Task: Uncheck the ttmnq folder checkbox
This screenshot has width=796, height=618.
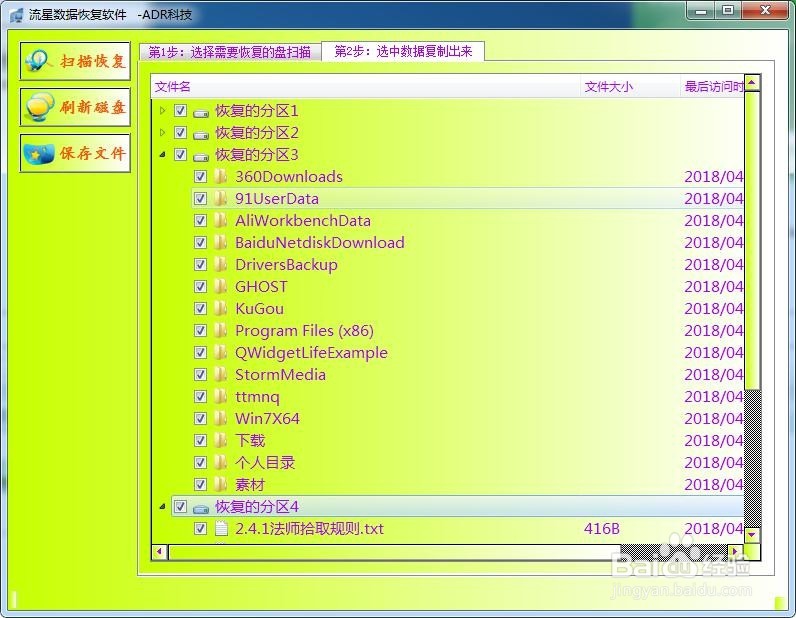Action: pyautogui.click(x=201, y=397)
